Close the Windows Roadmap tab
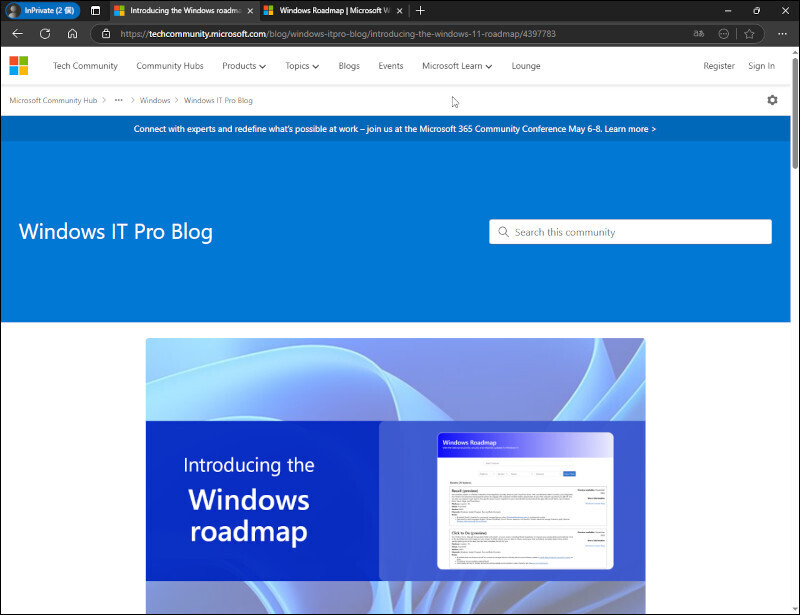This screenshot has width=800, height=615. [x=399, y=10]
